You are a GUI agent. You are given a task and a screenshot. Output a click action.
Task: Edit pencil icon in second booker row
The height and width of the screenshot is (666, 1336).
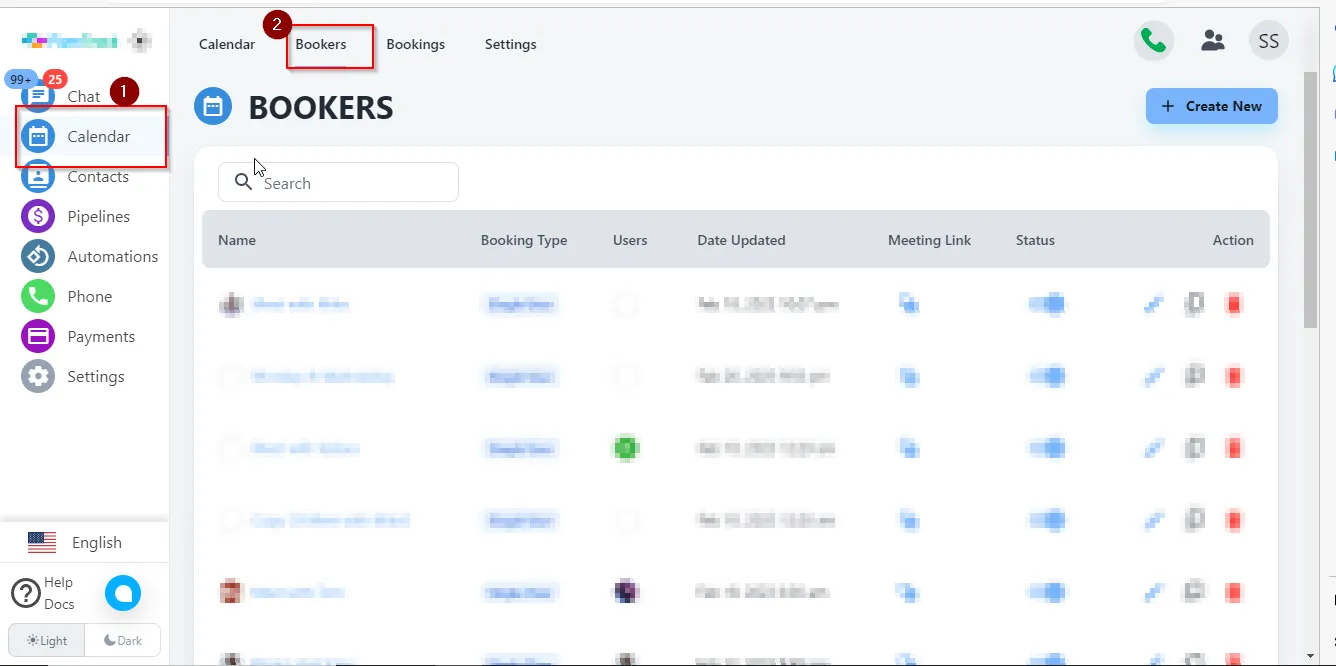(x=1154, y=376)
